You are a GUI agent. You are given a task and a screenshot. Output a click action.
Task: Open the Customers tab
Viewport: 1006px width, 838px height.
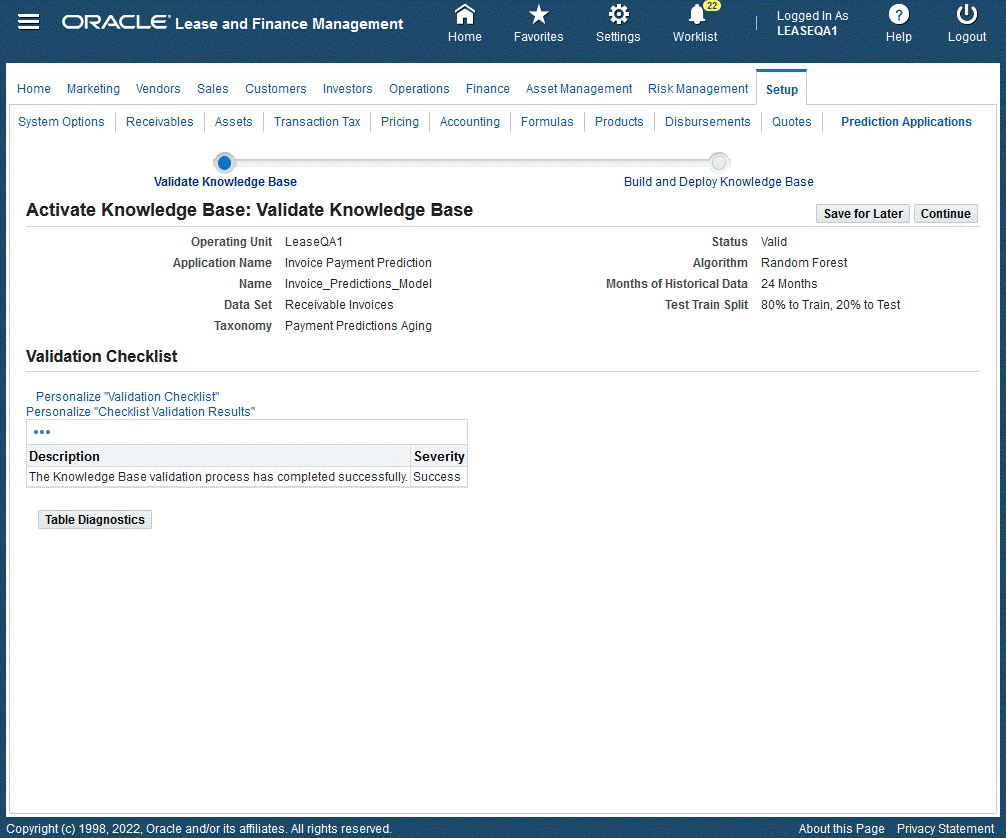pyautogui.click(x=275, y=89)
